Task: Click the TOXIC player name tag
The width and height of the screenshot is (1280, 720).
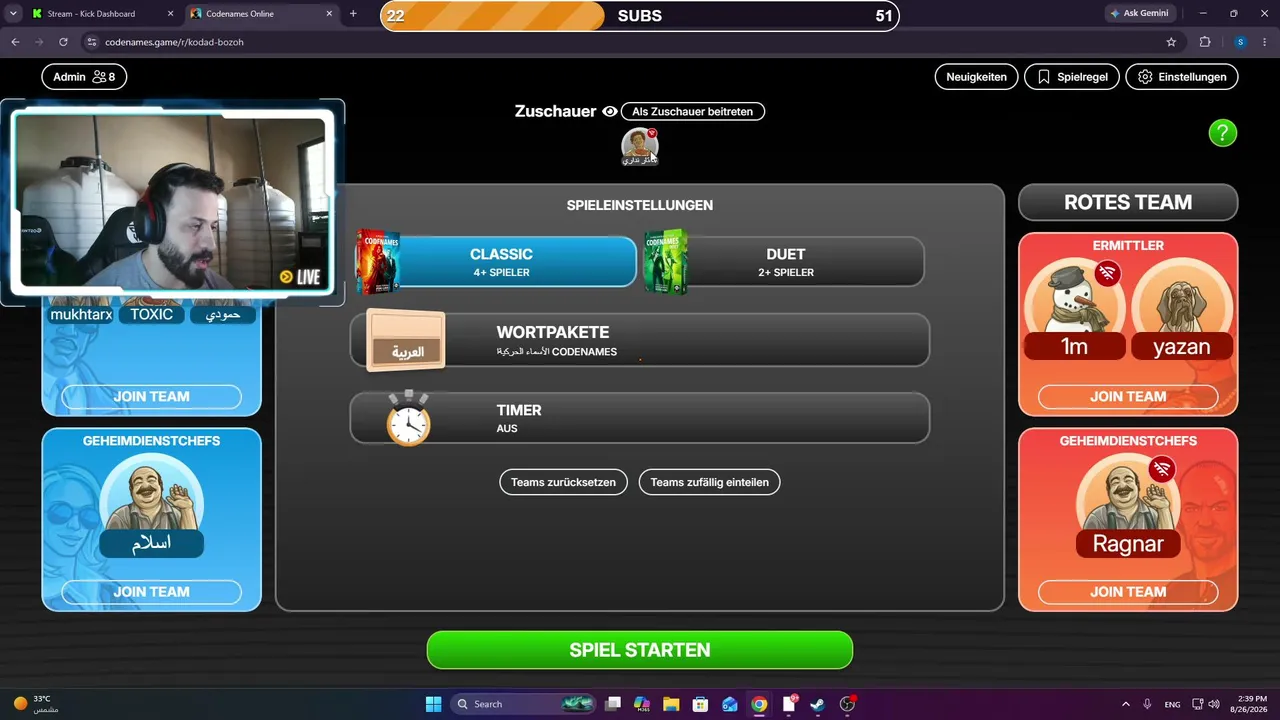Action: coord(151,314)
